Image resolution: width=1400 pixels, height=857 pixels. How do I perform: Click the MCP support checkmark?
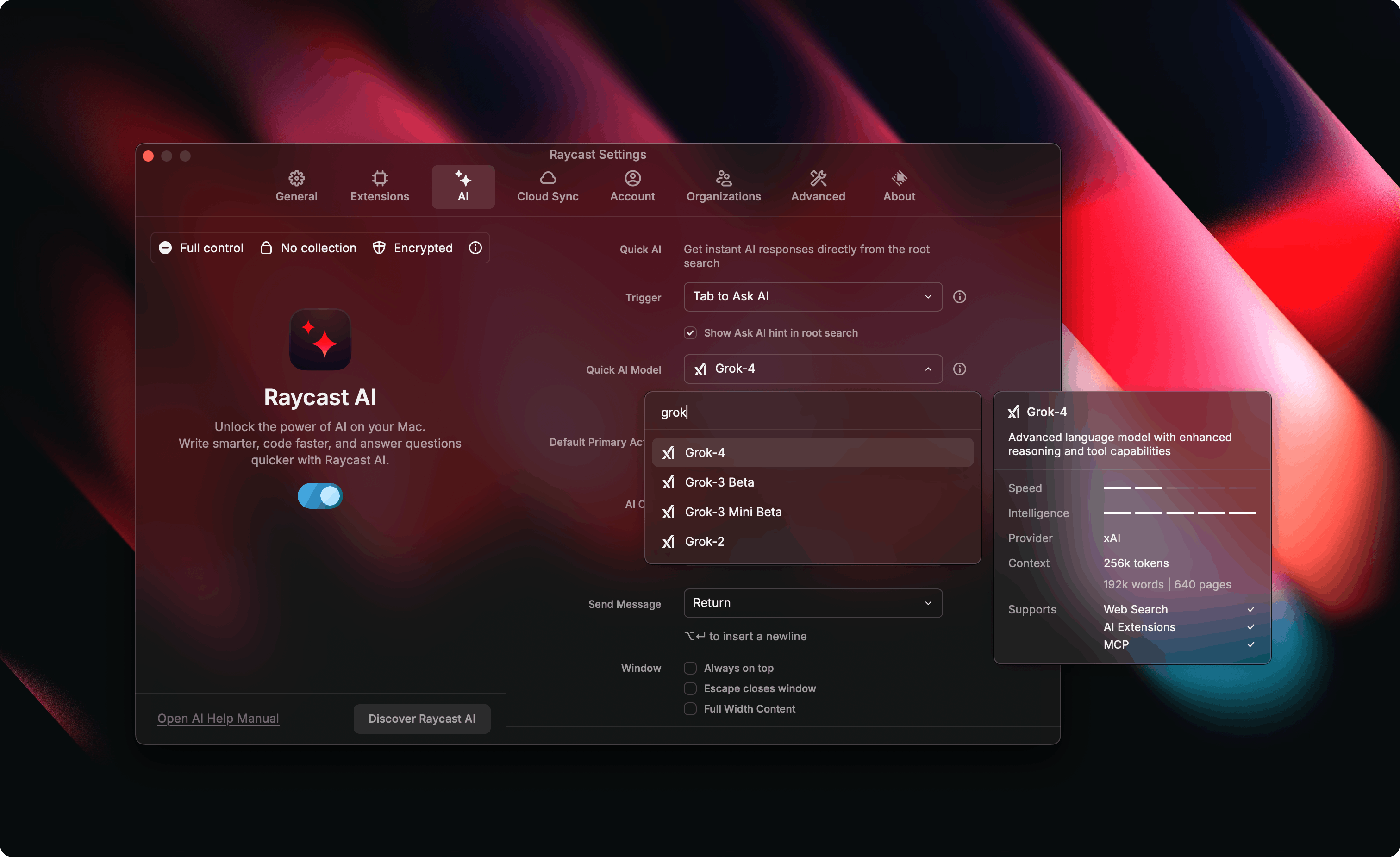point(1250,644)
